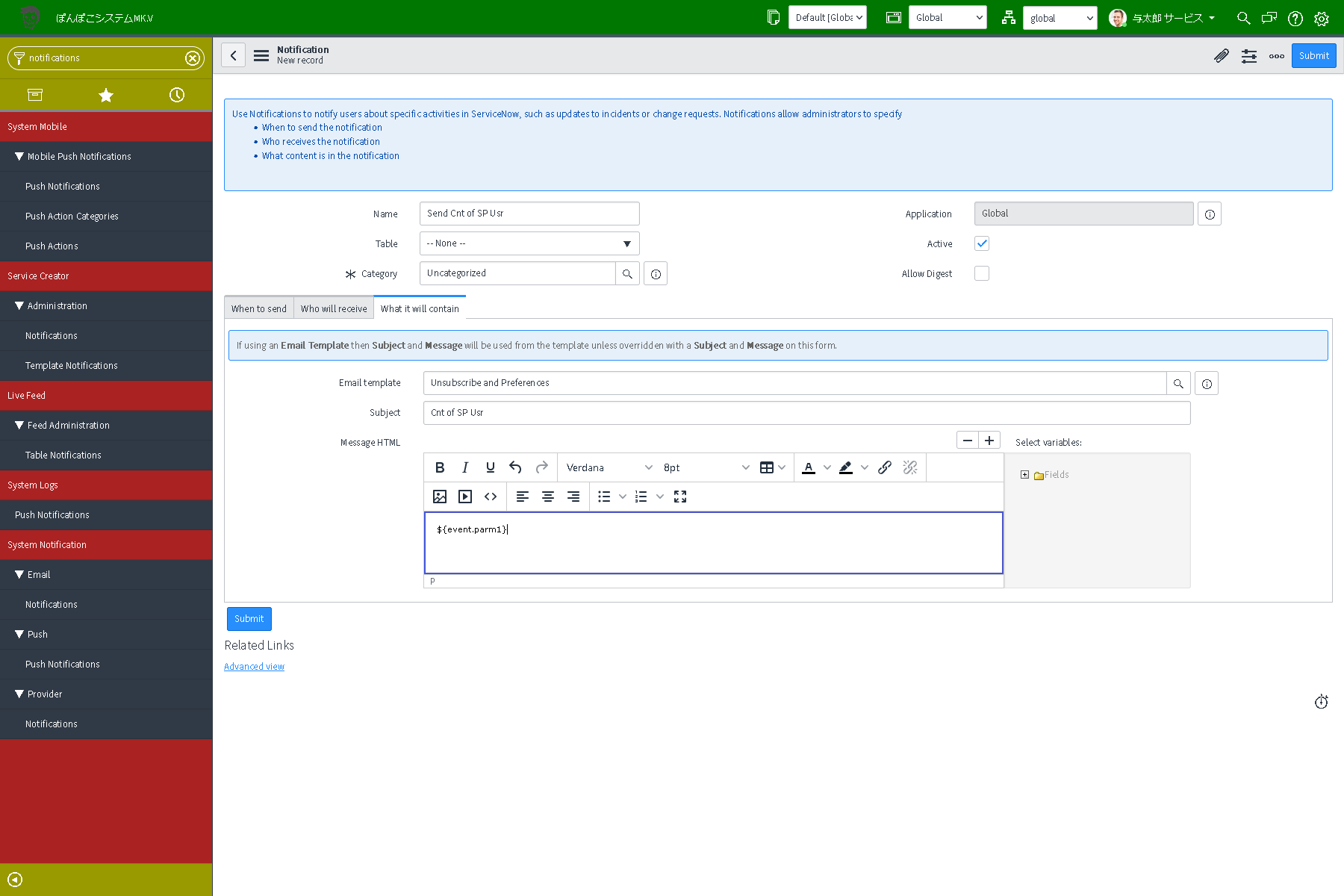Open the response time stopwatch icon
The image size is (1344, 896).
tap(1322, 702)
